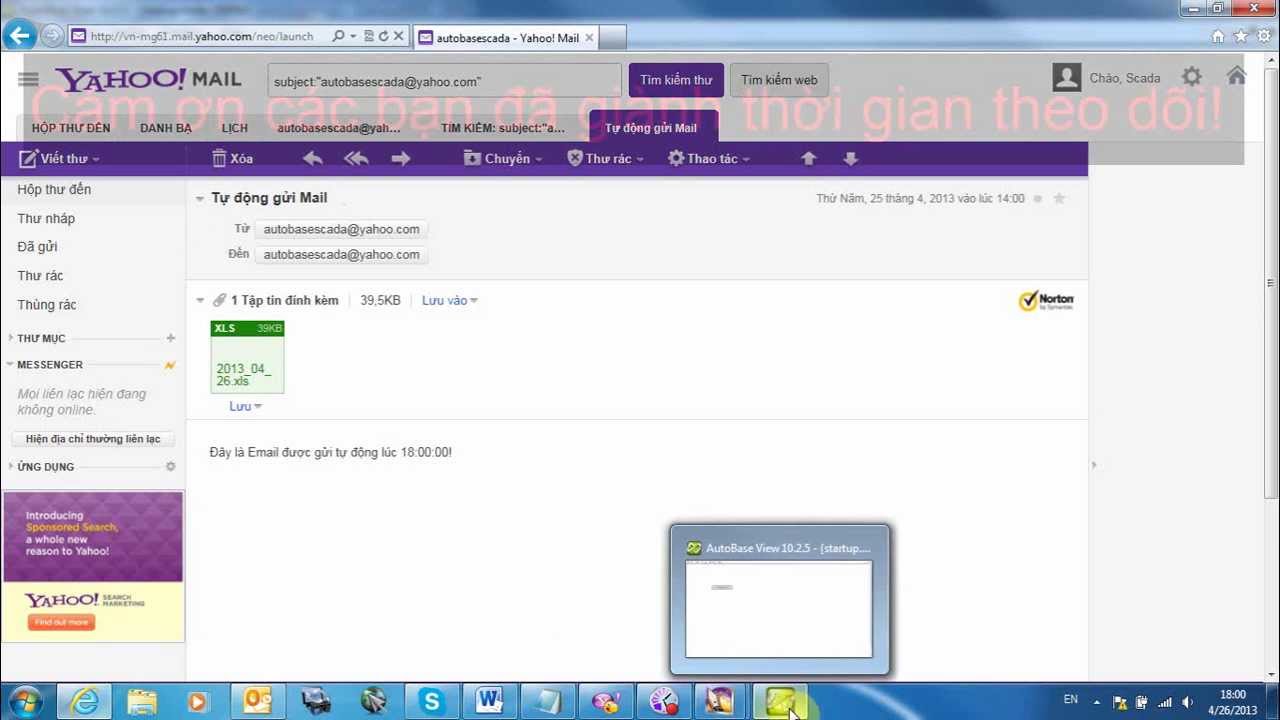This screenshot has height=720, width=1280.
Task: Show hidden system tray icons
Action: [x=1097, y=702]
